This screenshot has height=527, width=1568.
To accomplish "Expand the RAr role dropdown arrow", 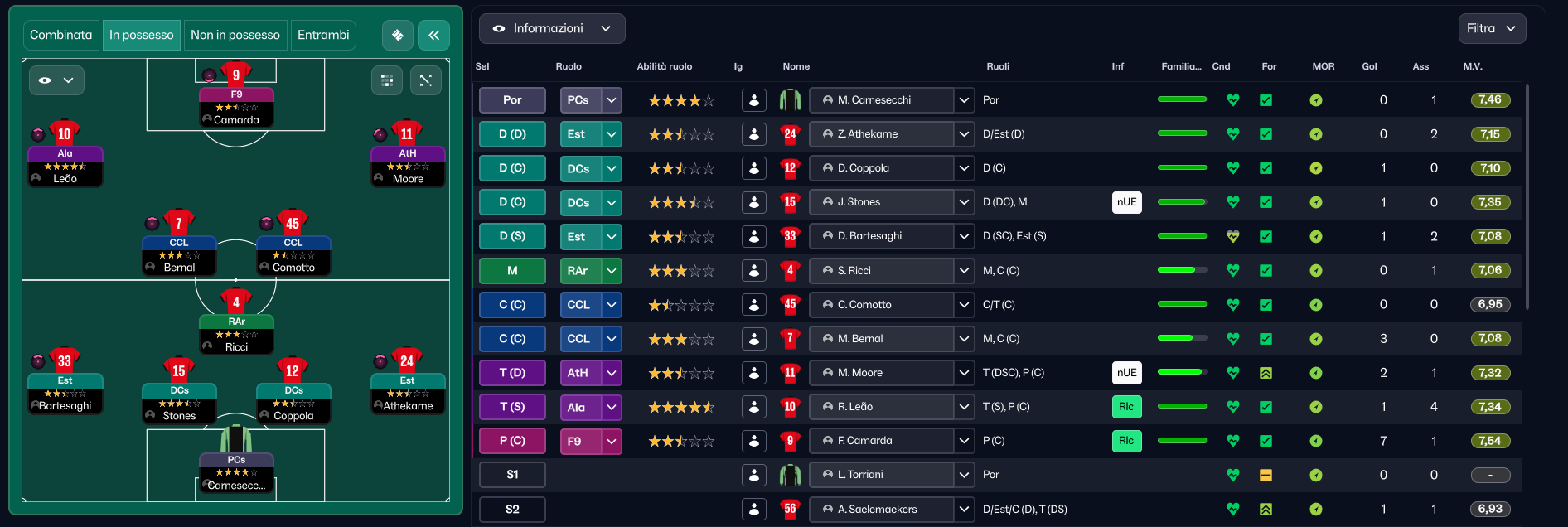I will [612, 270].
